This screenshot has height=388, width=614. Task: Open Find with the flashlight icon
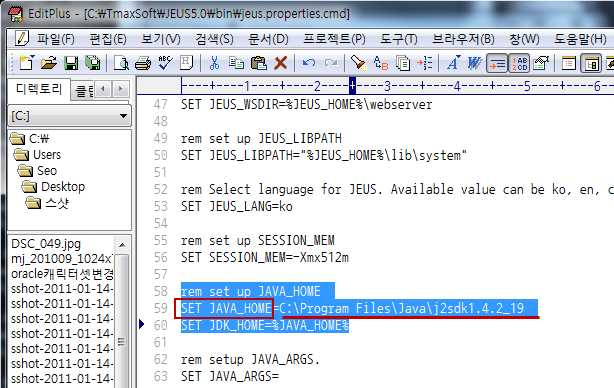[358, 63]
